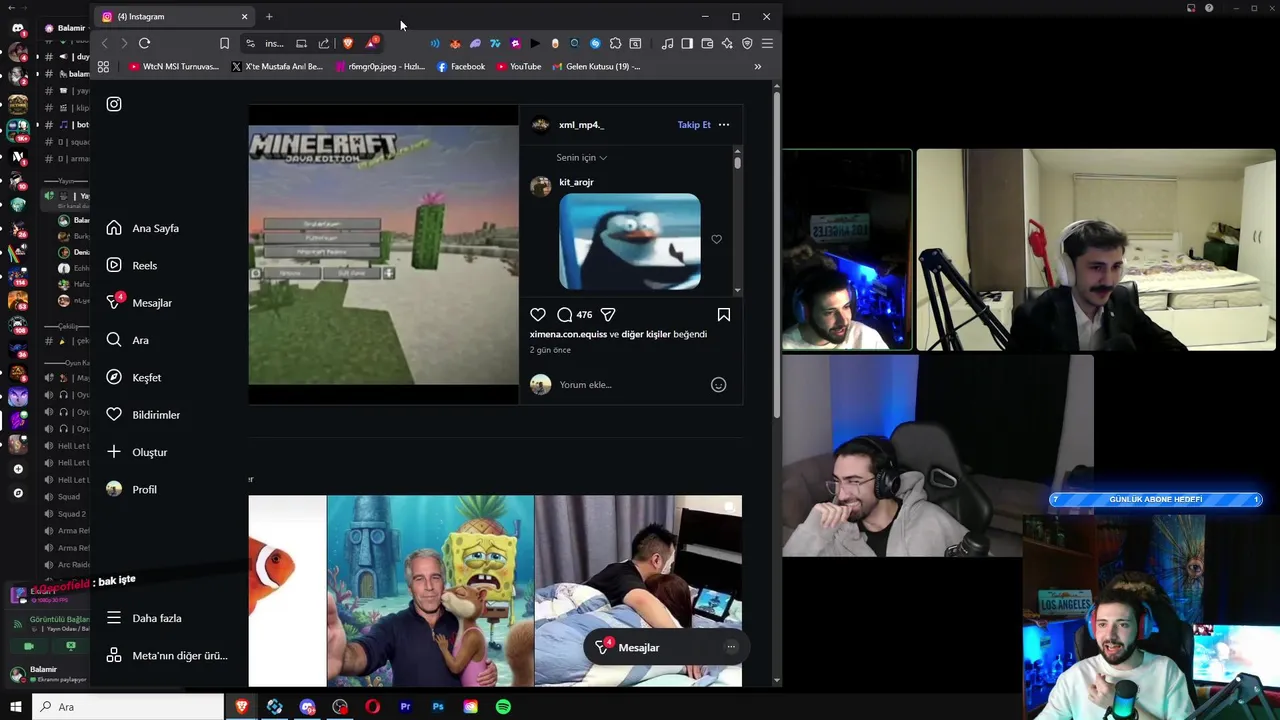Play the Minecraft video post

384,255
